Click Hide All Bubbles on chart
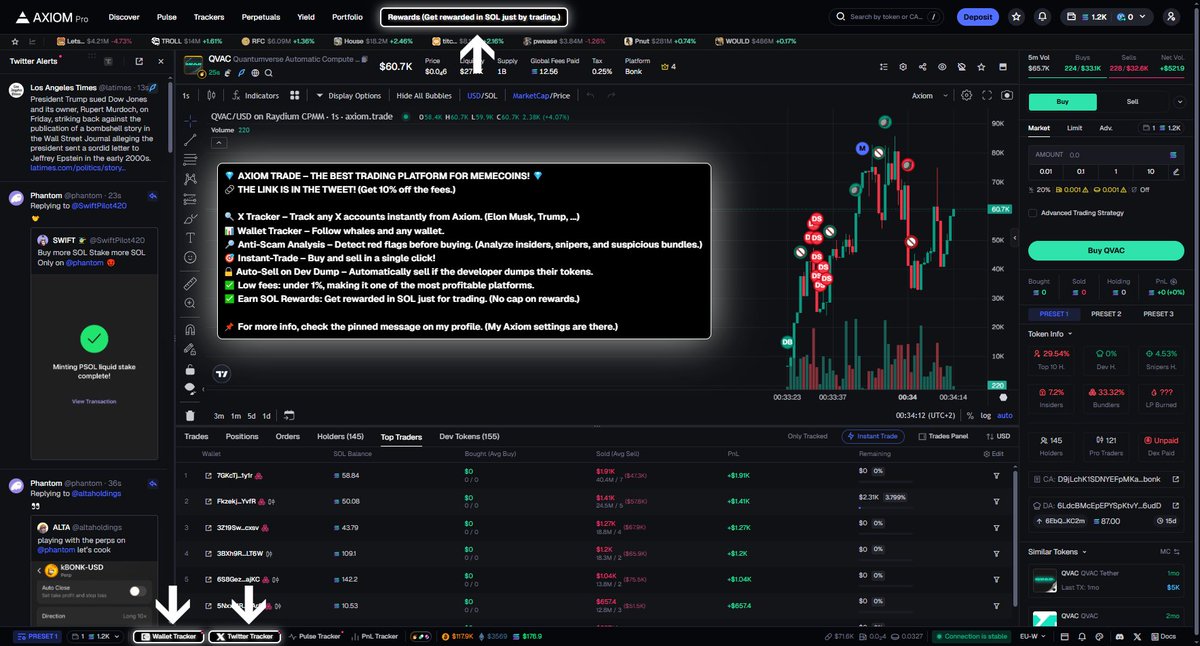This screenshot has width=1200, height=646. click(424, 95)
